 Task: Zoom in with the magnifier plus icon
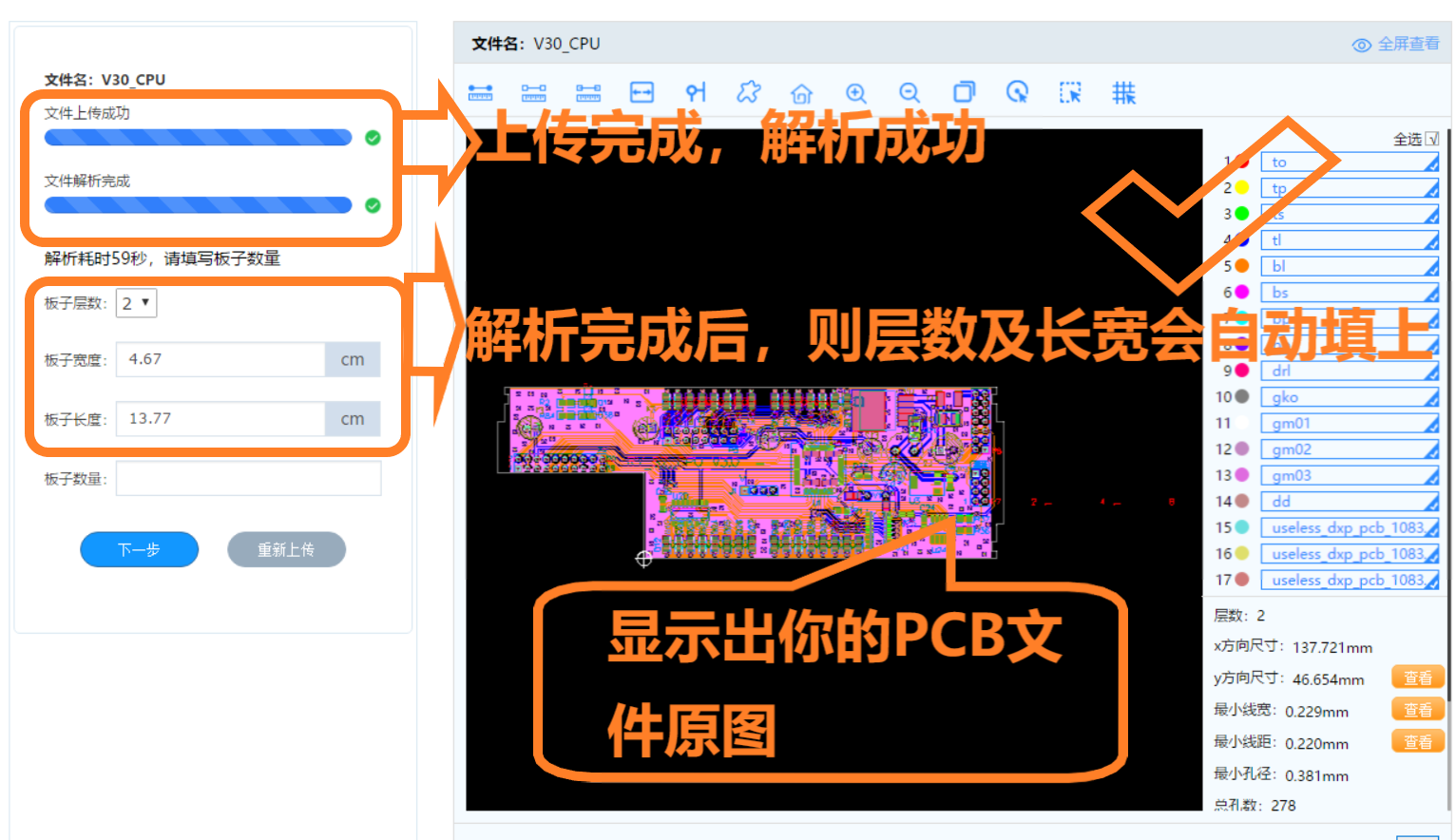click(x=855, y=93)
